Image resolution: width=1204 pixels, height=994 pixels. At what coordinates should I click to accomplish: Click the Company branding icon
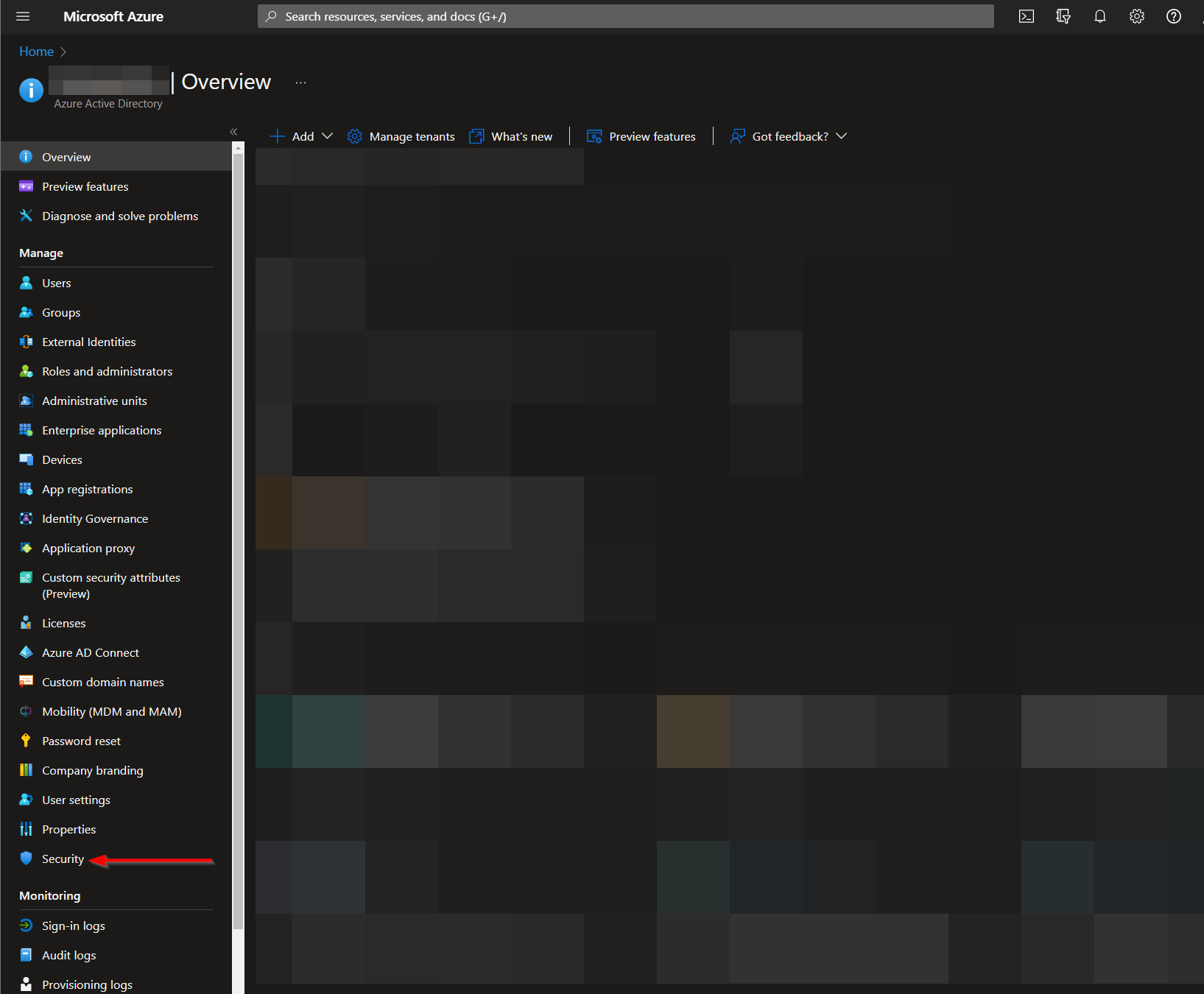pyautogui.click(x=26, y=770)
